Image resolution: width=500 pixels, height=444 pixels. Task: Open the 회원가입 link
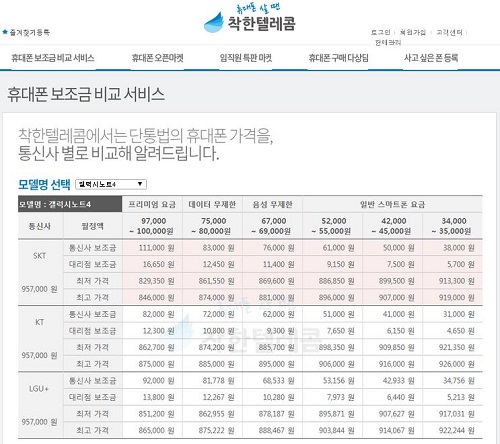coord(413,32)
